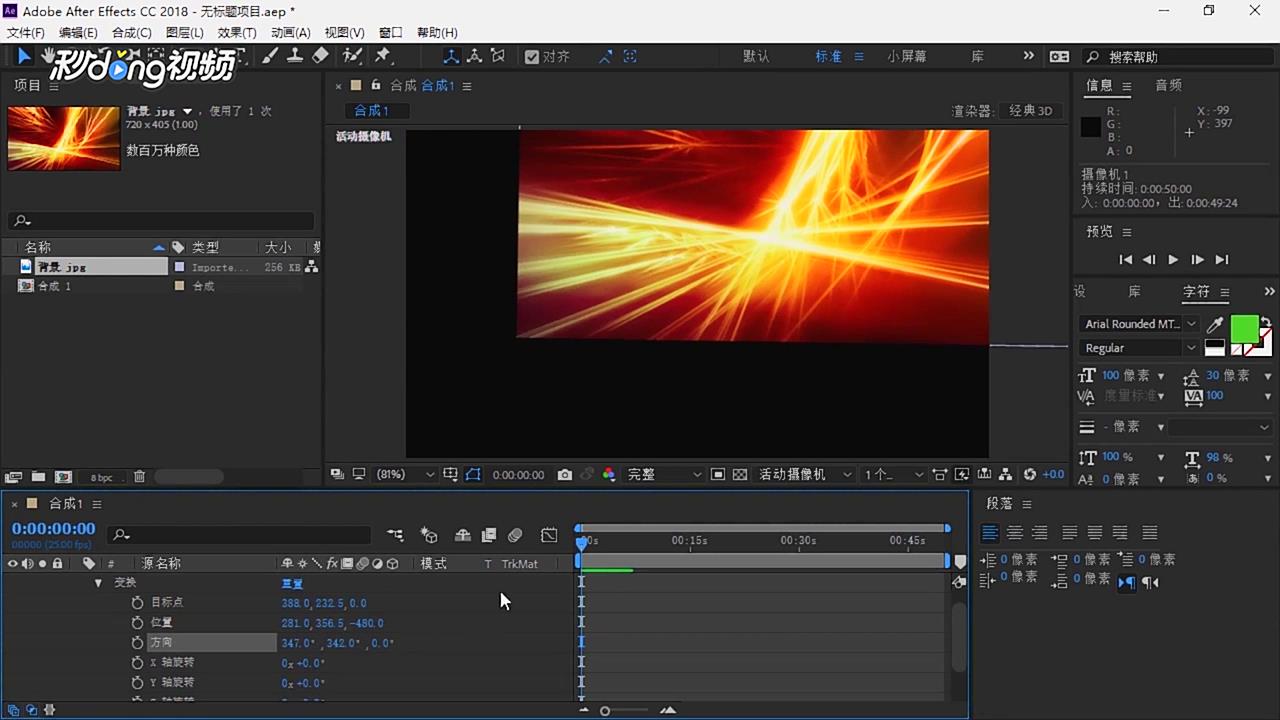Jump to first frame button
This screenshot has height=720, width=1280.
point(1125,259)
